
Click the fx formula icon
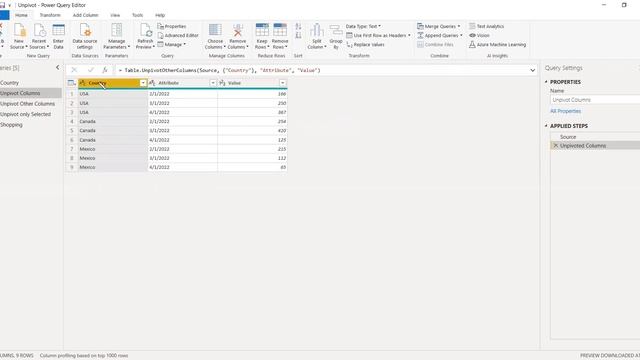pos(105,70)
